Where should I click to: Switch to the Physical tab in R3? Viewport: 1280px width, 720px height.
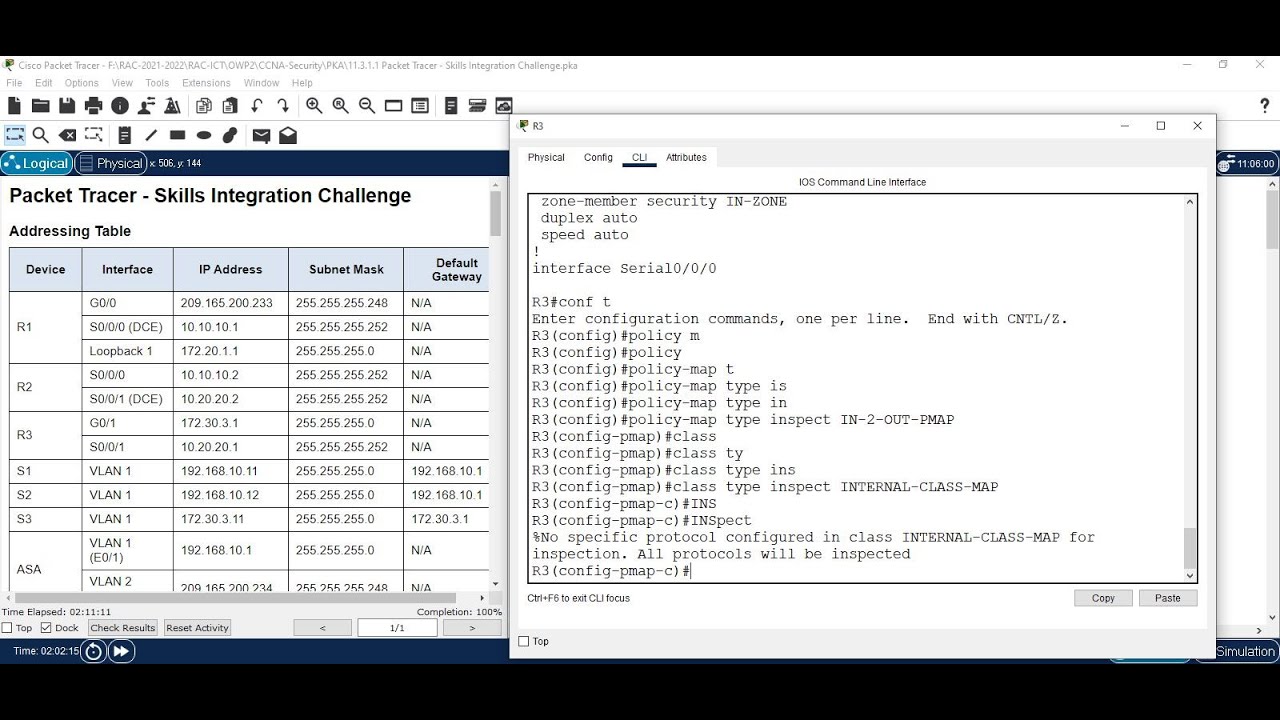(x=546, y=157)
